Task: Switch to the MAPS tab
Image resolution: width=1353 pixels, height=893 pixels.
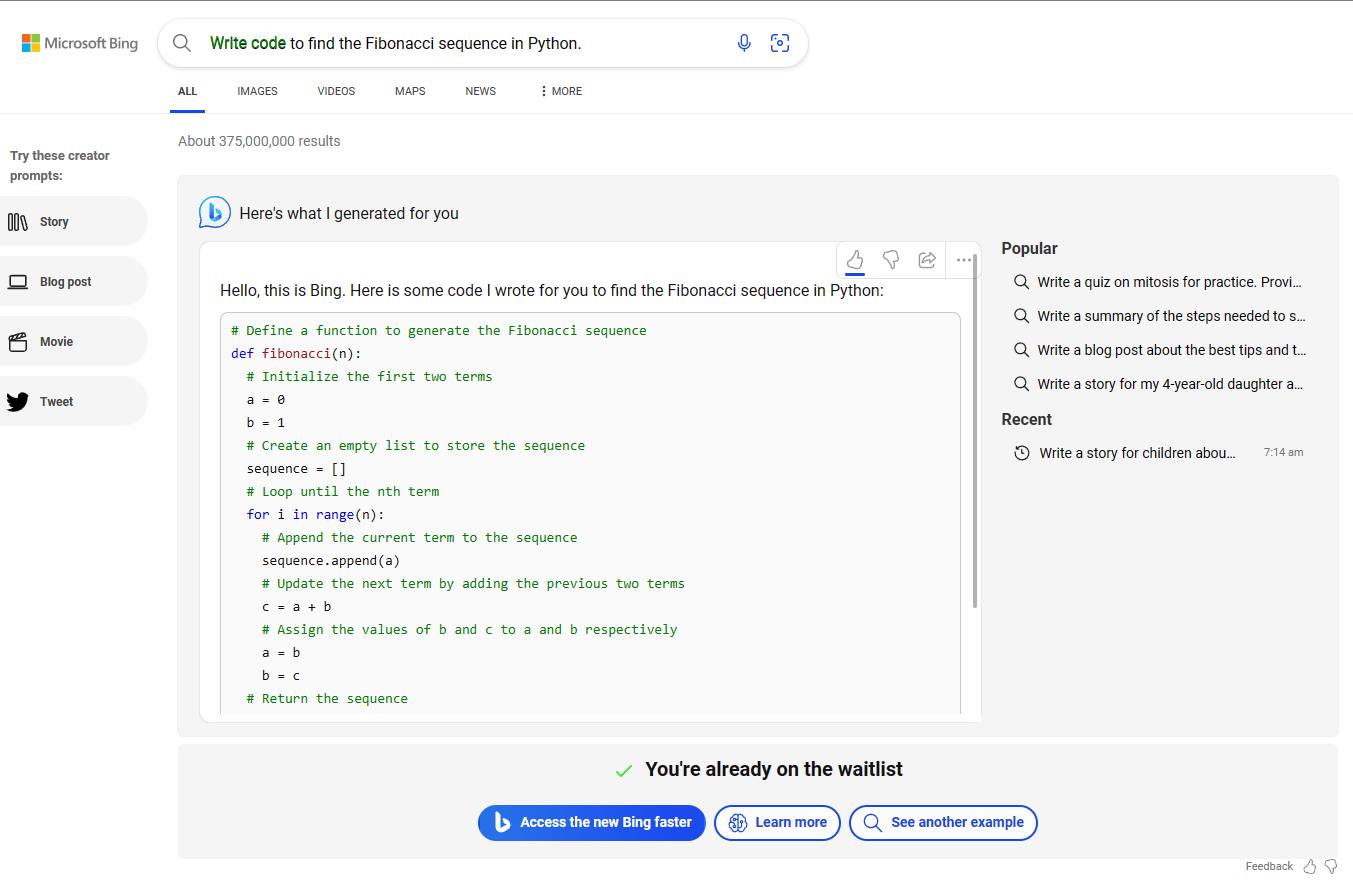Action: (410, 91)
